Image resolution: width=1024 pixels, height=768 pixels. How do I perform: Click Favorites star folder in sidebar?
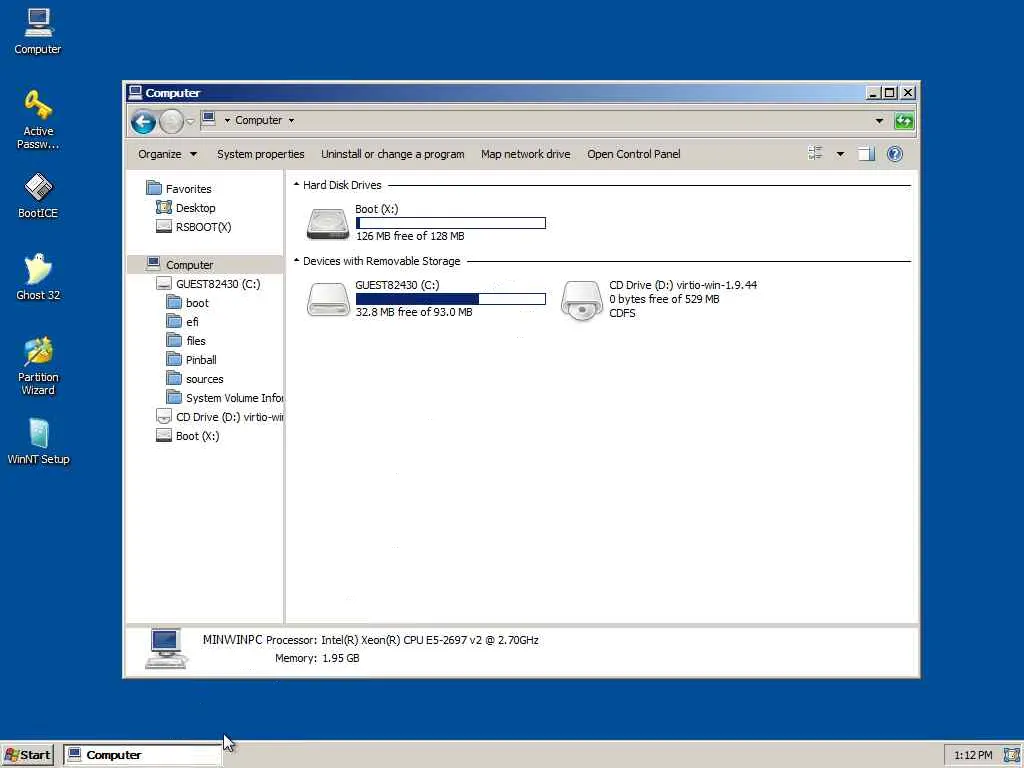click(180, 189)
